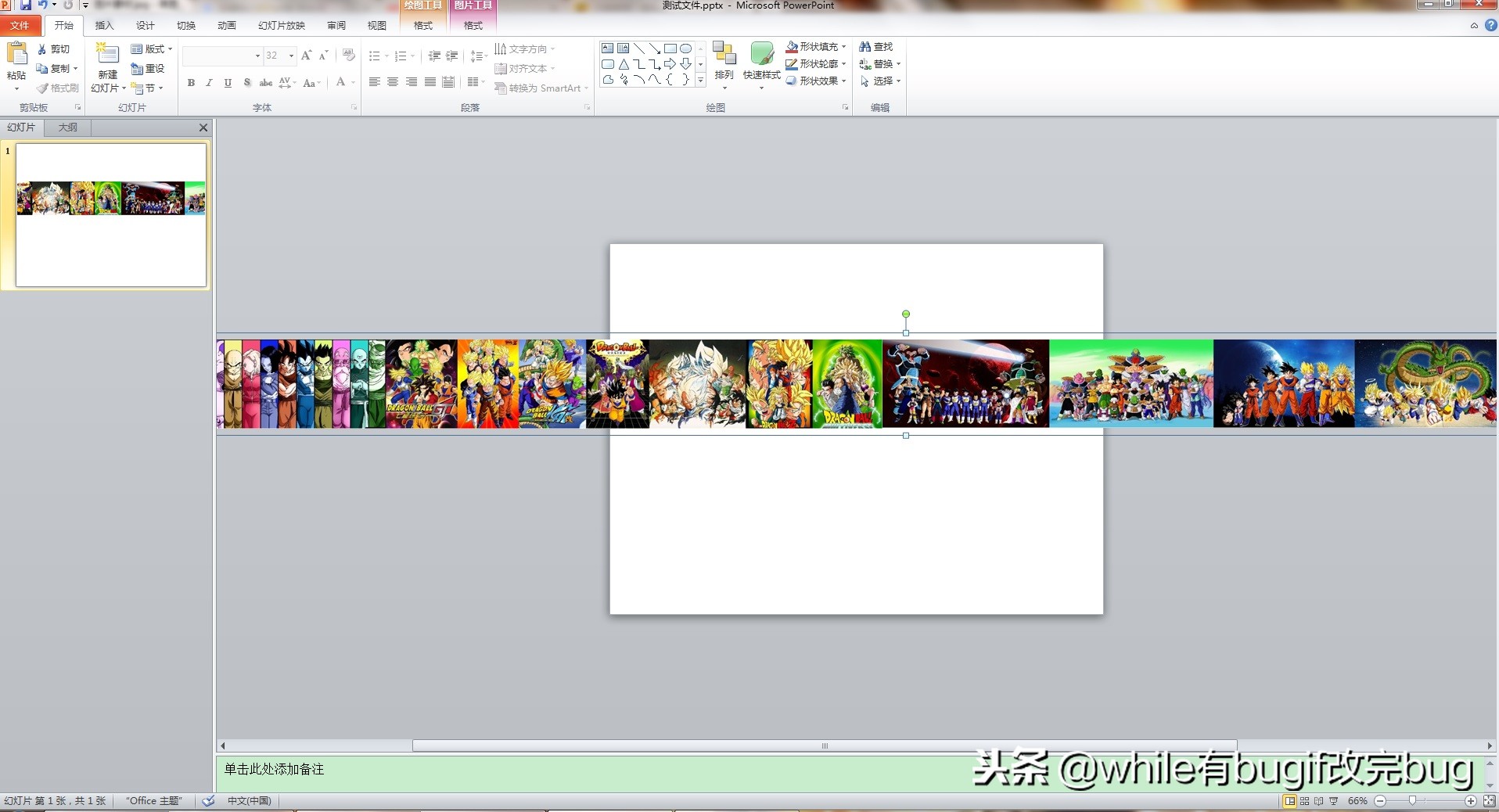Toggle Strikethrough formatting

[x=266, y=83]
